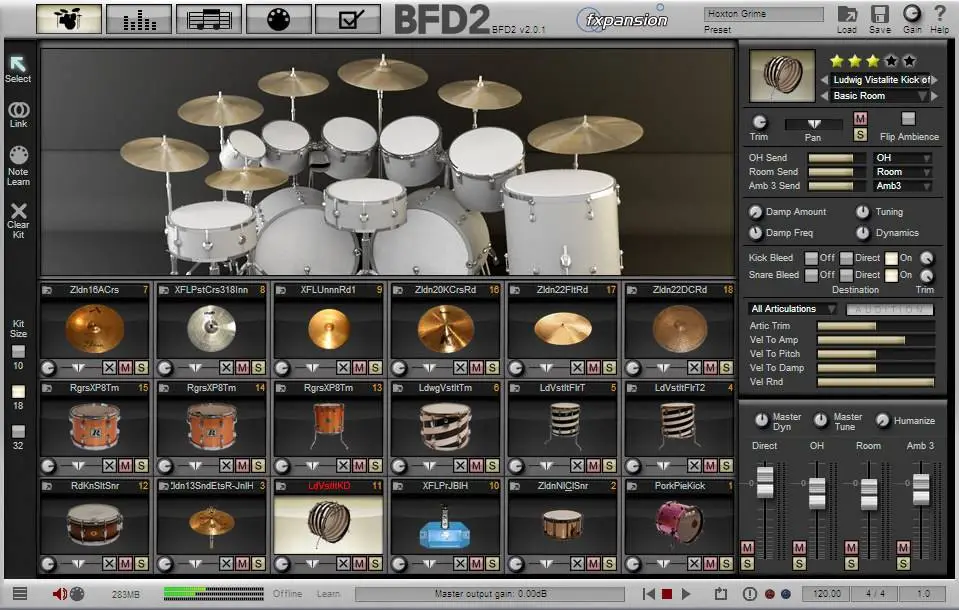Enable Snare Bleed Direct checkbox
The height and width of the screenshot is (610, 959).
(846, 275)
